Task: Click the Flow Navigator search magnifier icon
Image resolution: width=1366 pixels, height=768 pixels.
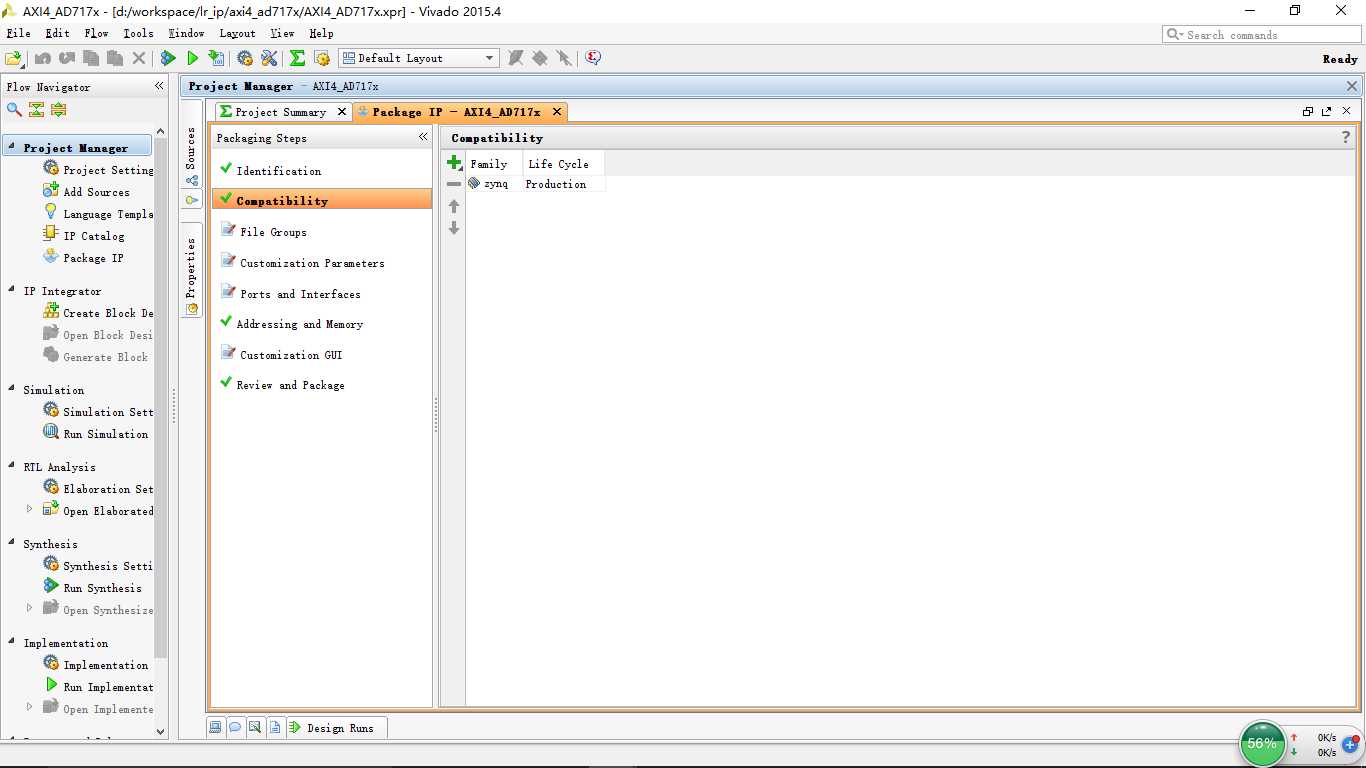Action: tap(14, 109)
